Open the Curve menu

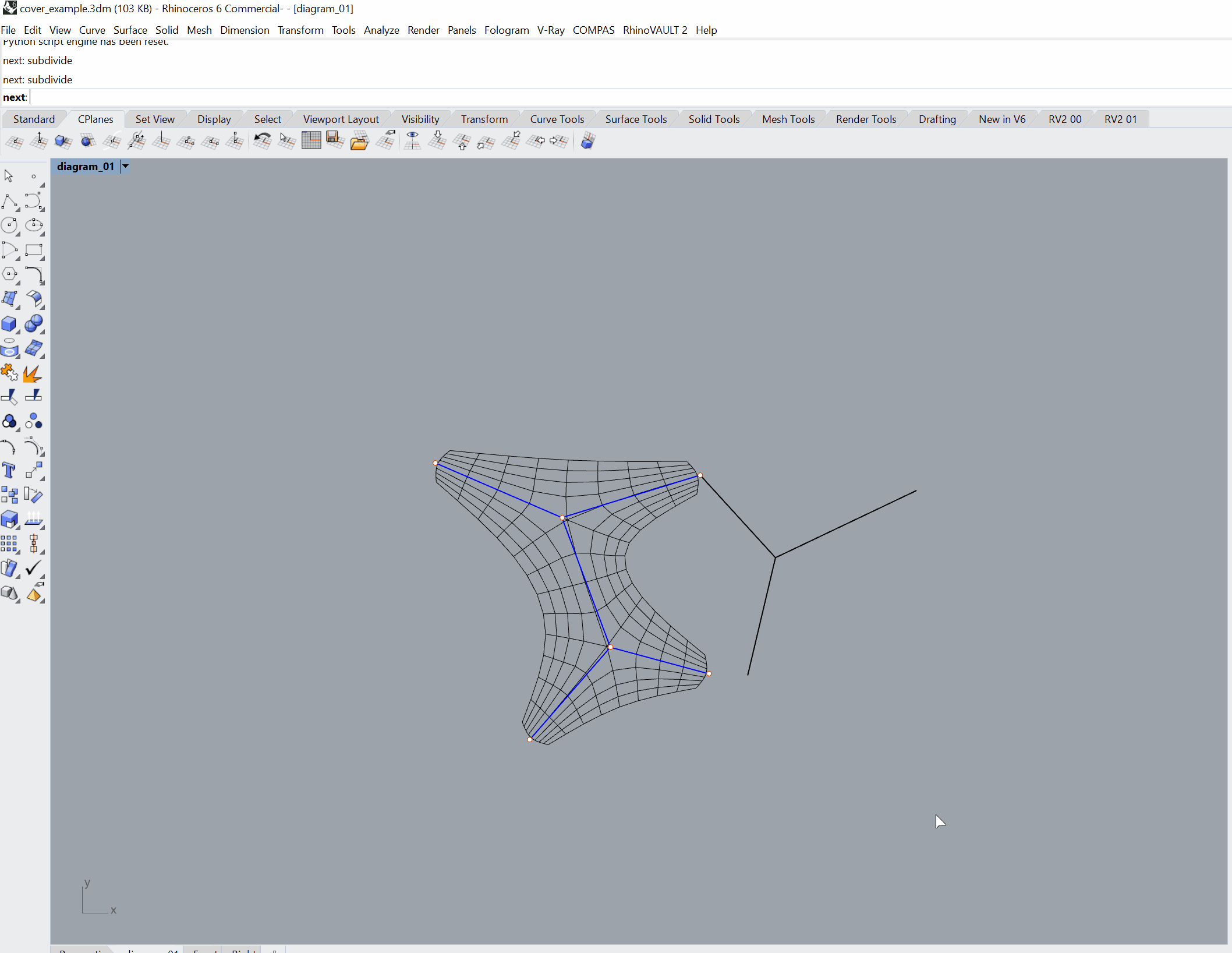point(92,30)
